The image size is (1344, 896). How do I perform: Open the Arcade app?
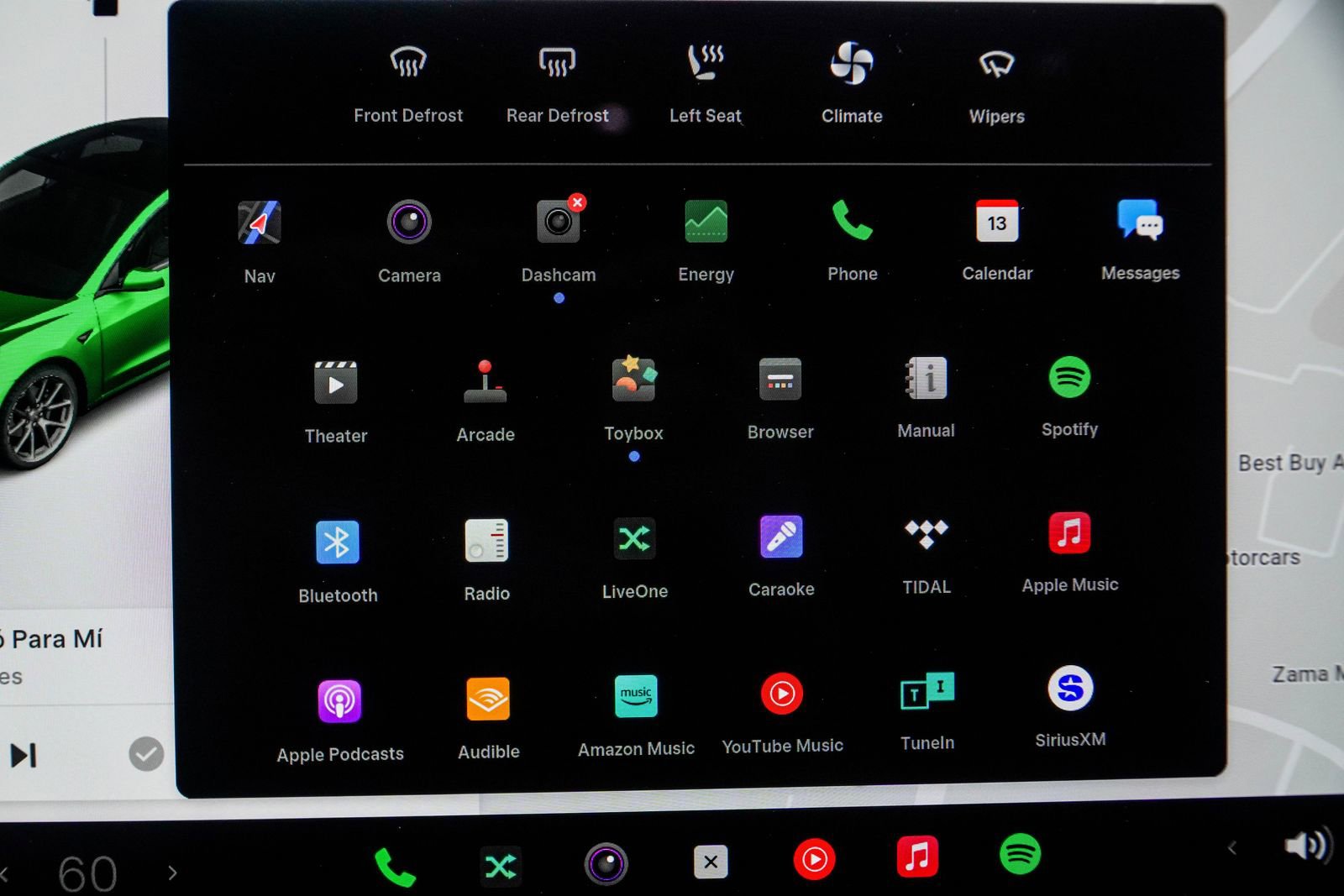(x=486, y=401)
